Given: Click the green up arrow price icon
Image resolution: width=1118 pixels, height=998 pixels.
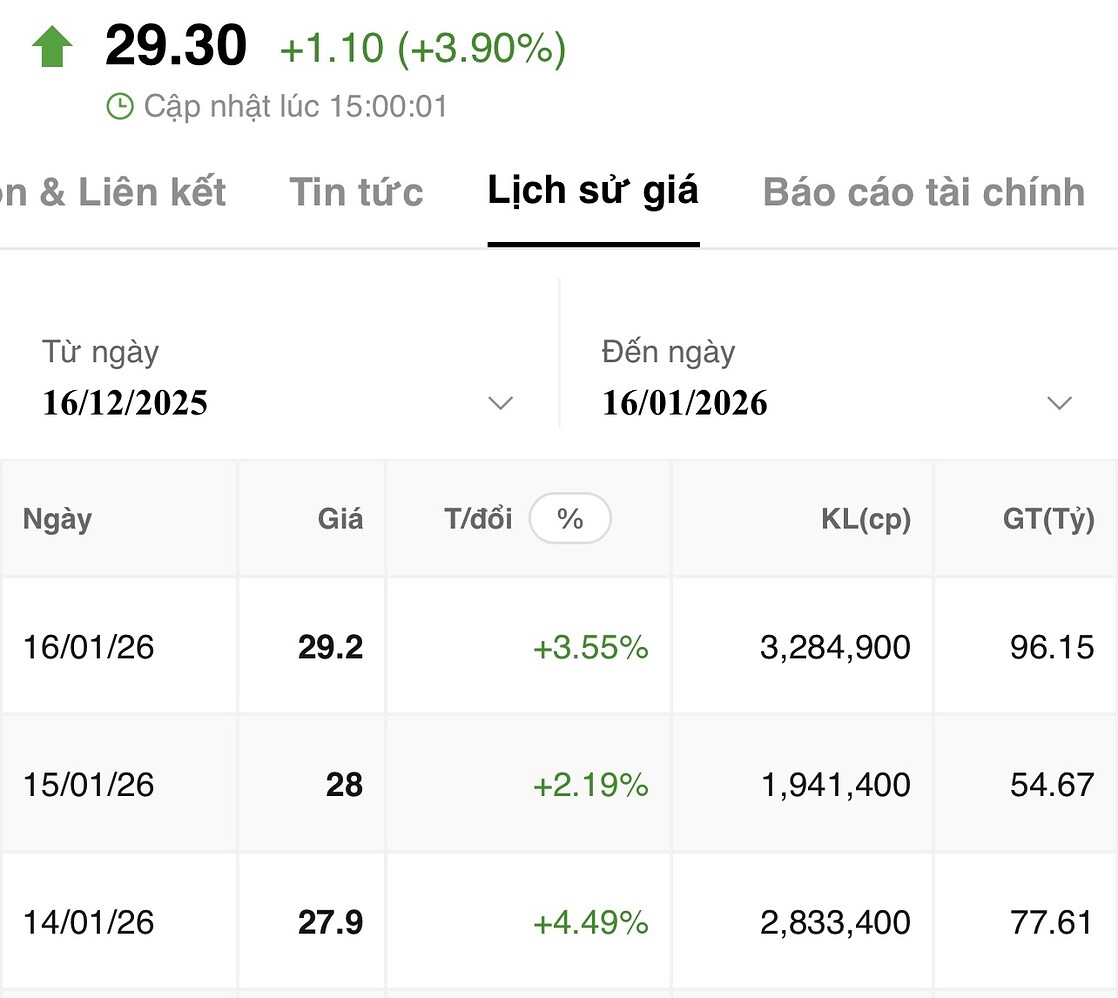Looking at the screenshot, I should coord(52,47).
